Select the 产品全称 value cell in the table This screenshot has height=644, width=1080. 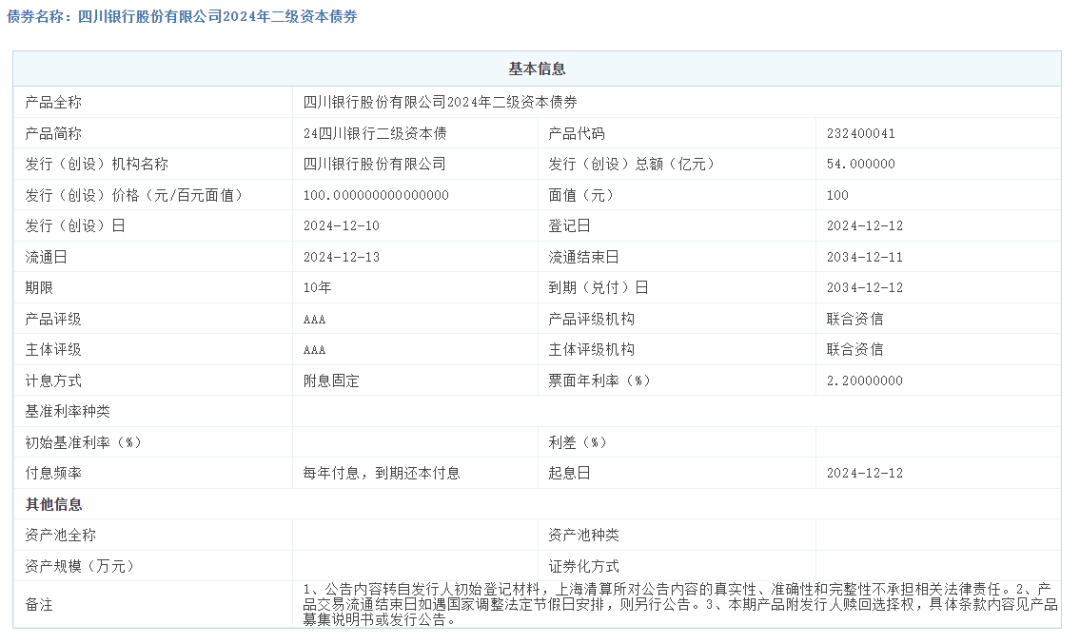440,103
